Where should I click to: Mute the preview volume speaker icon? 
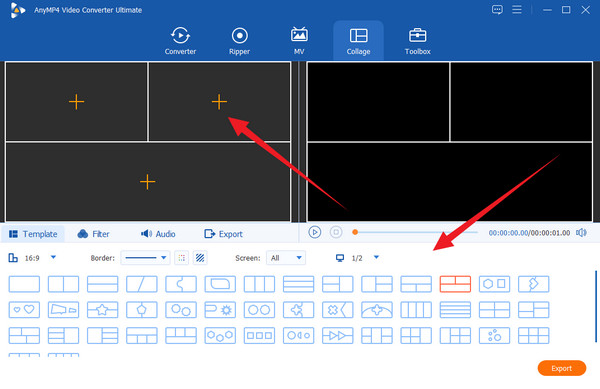(581, 233)
